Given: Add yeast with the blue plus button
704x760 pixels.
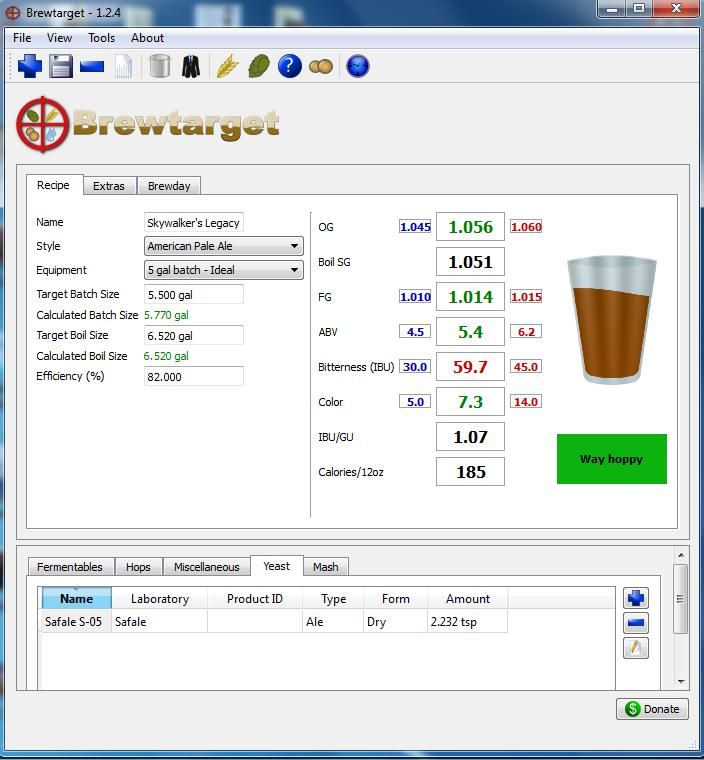Looking at the screenshot, I should (636, 598).
